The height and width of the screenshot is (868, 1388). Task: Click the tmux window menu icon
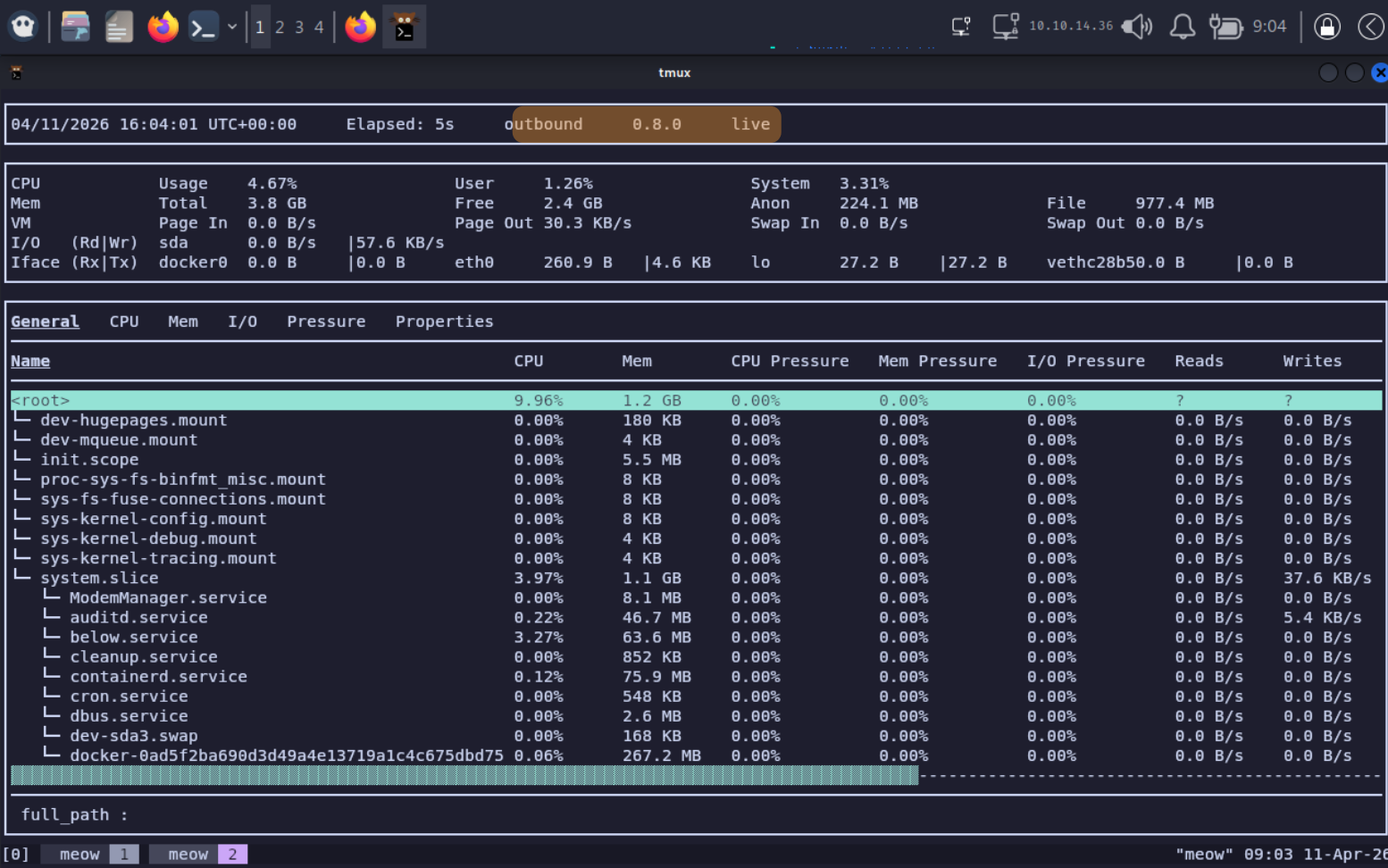pos(16,72)
